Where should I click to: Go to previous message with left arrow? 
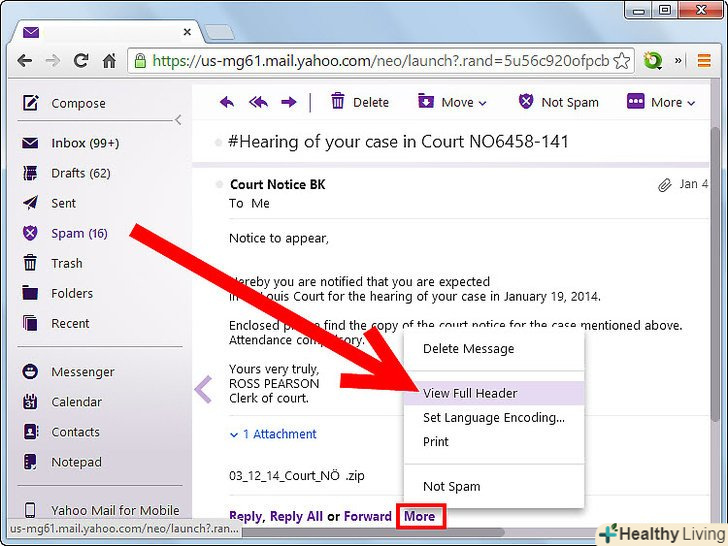[203, 389]
